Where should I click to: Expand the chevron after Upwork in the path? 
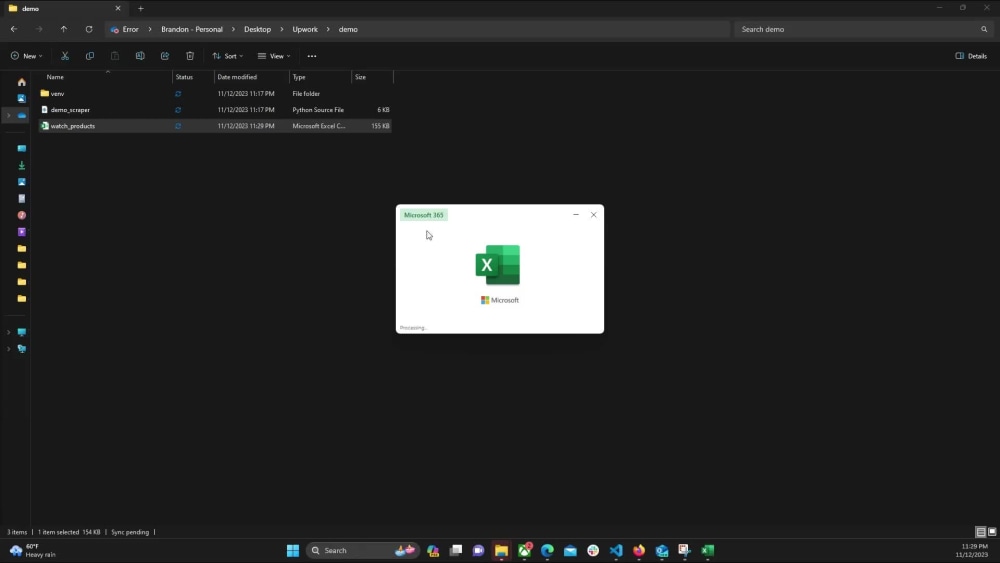328,29
